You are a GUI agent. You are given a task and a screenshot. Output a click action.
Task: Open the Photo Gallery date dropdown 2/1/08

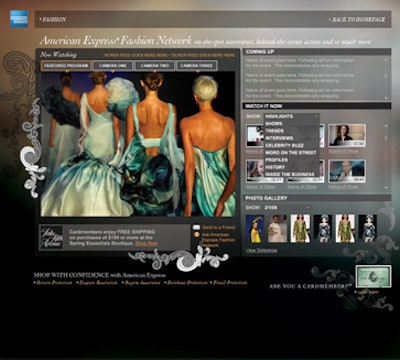287,207
